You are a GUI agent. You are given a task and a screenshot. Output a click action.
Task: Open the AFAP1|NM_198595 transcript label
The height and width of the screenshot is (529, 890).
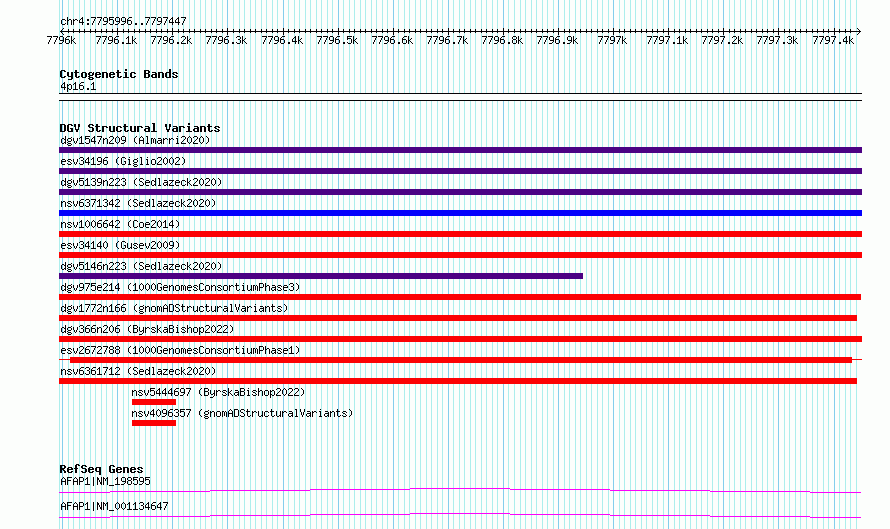tap(106, 481)
